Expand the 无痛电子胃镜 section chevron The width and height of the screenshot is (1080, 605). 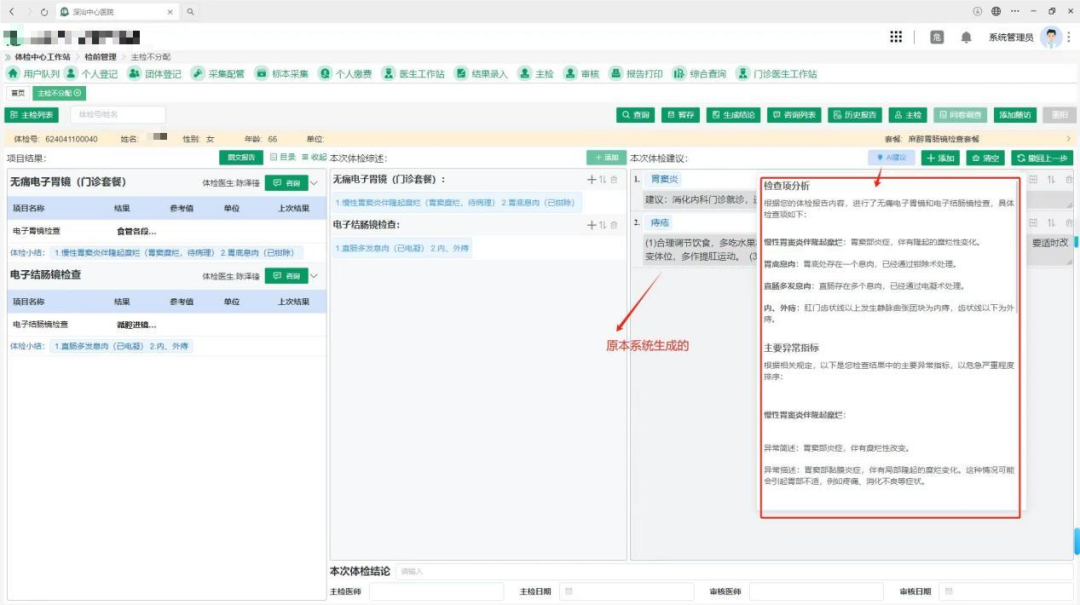click(x=314, y=183)
